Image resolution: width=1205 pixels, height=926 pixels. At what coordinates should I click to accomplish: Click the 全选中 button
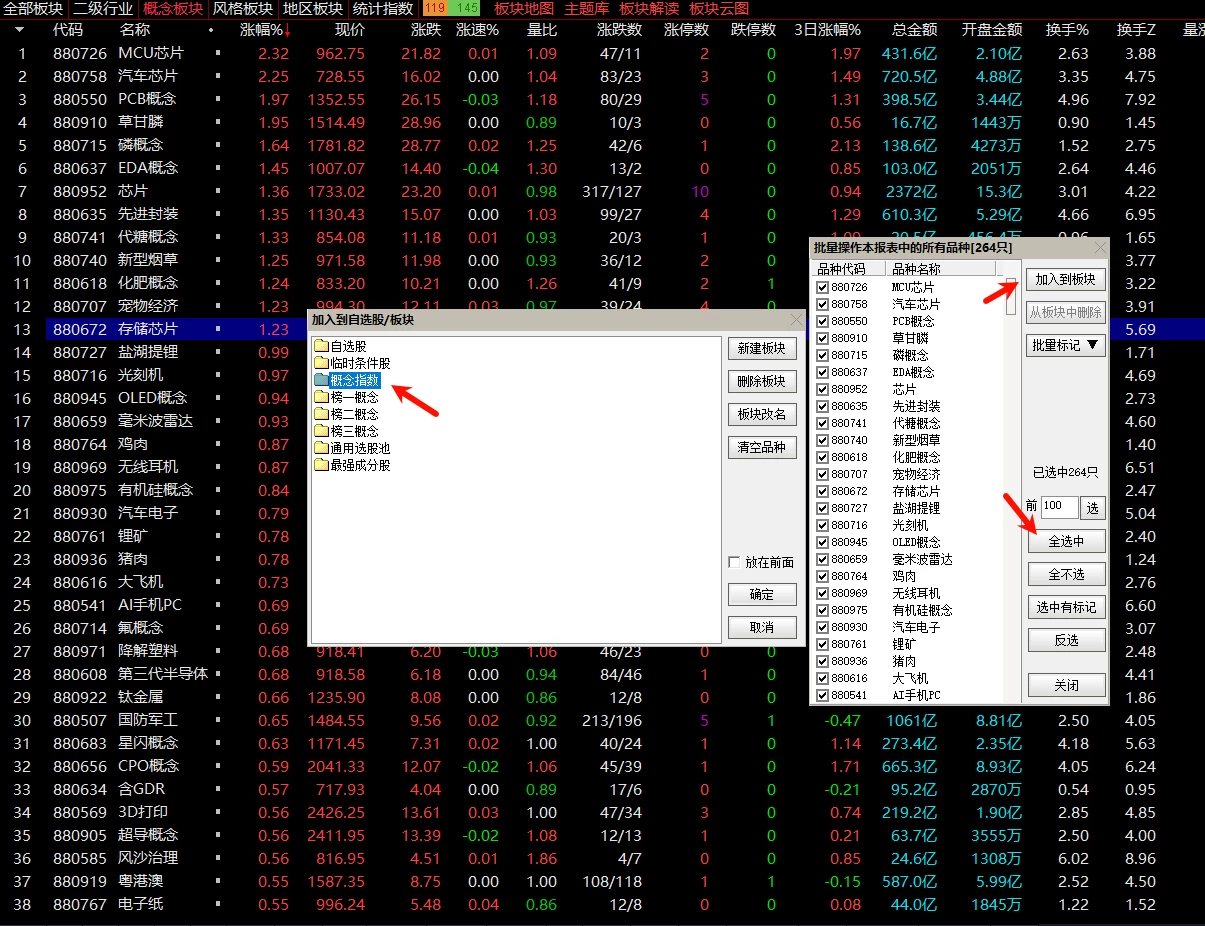coord(1066,541)
